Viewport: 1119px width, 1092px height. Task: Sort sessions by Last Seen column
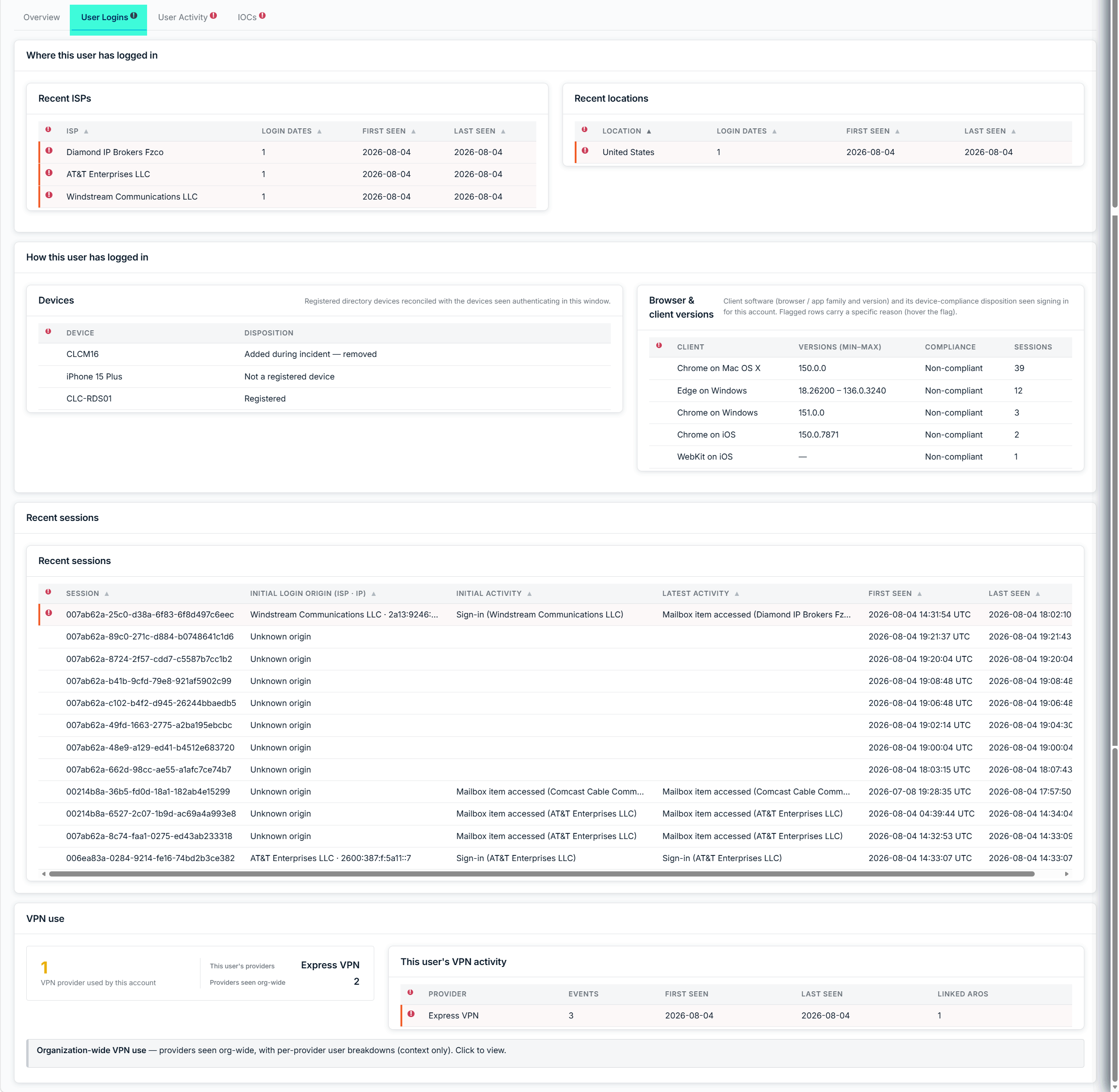(x=1014, y=594)
